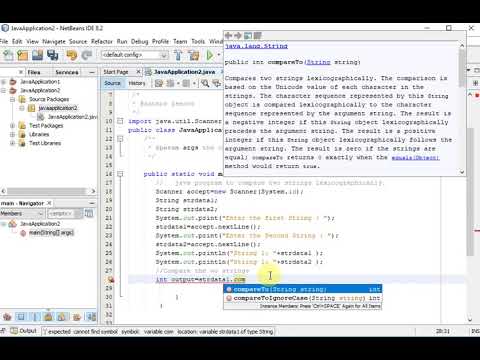Close the Navigator panel tab
The image size is (480, 360).
49,203
